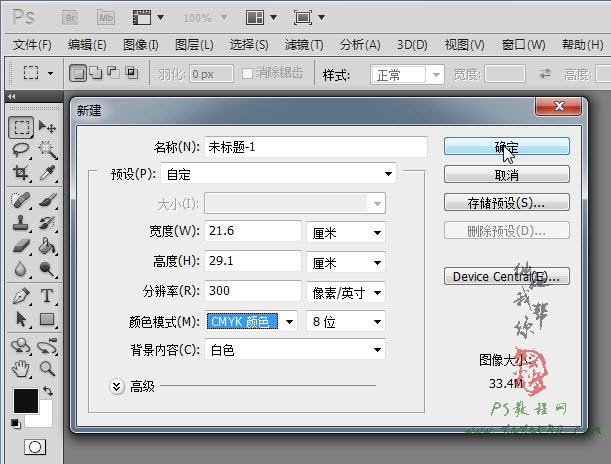Image resolution: width=611 pixels, height=464 pixels.
Task: Select the 3D Rotate tool
Action: [21, 346]
